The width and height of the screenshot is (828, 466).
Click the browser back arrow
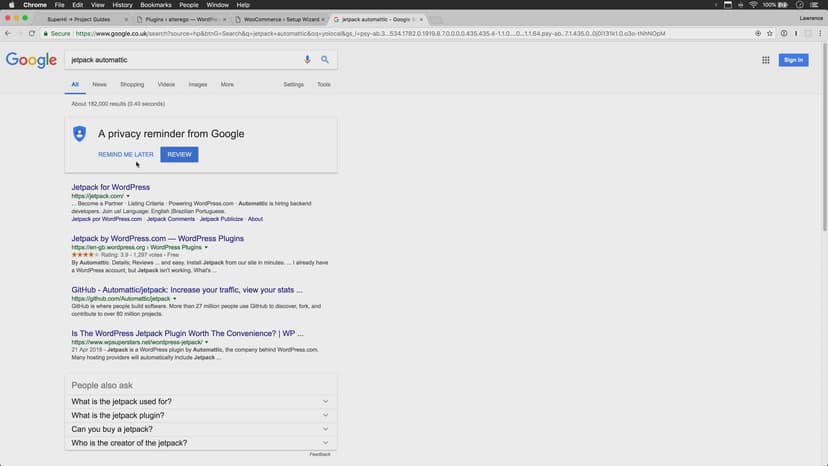pos(8,33)
